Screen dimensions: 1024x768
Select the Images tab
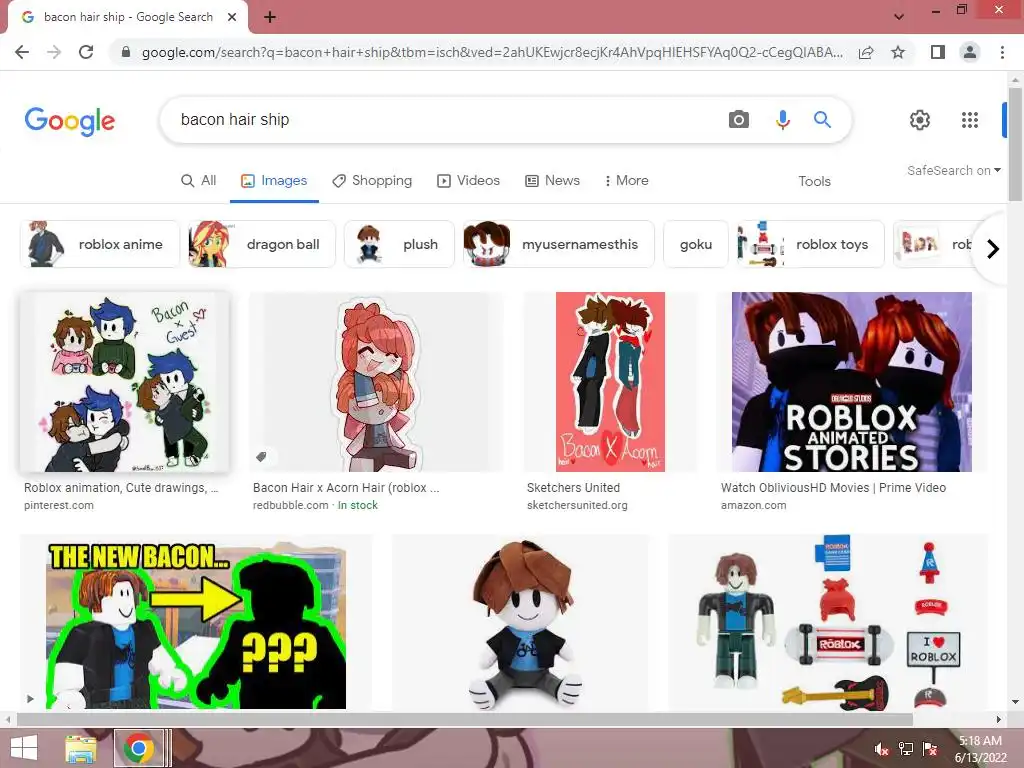point(274,180)
